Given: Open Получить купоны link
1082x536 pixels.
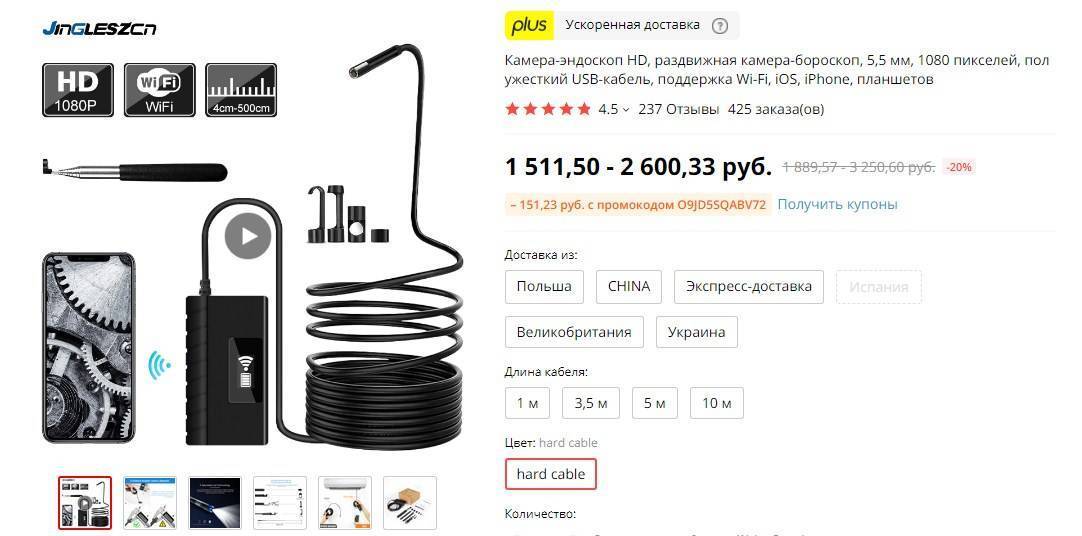Looking at the screenshot, I should (838, 204).
